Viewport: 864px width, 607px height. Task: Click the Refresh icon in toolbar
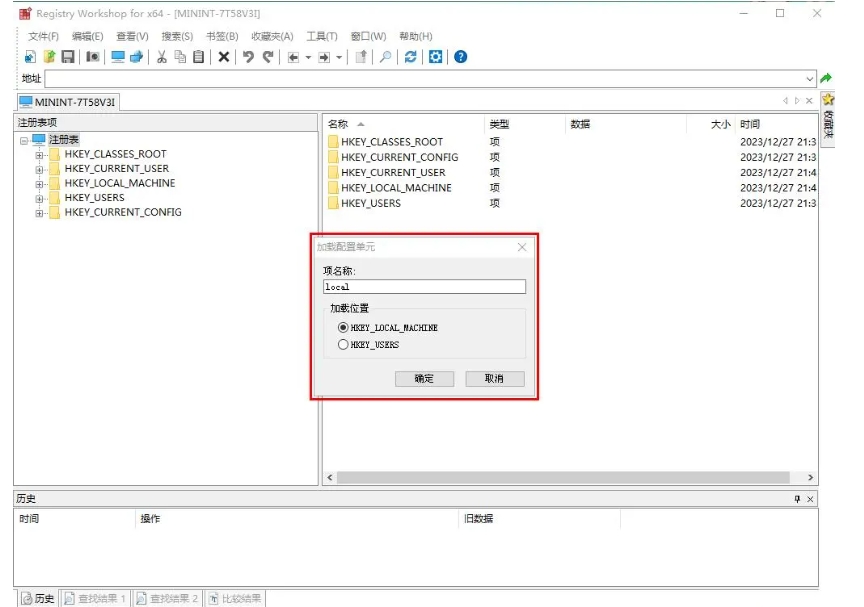[x=411, y=57]
